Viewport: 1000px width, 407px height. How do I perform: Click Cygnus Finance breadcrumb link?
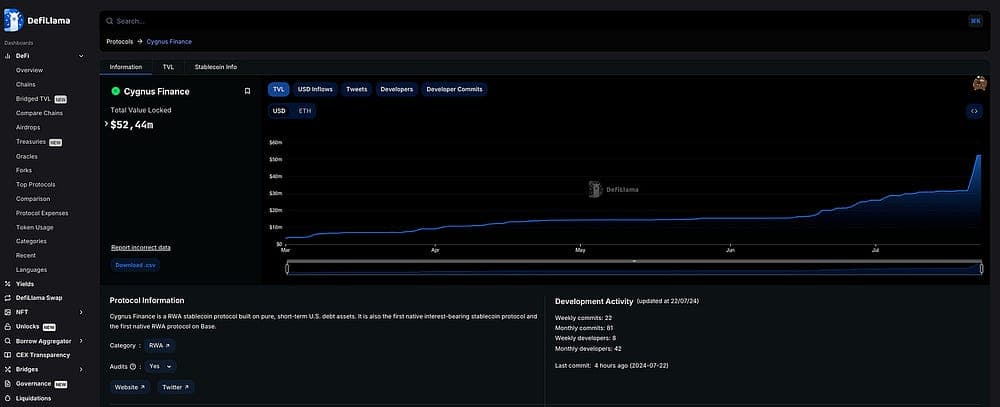(169, 41)
